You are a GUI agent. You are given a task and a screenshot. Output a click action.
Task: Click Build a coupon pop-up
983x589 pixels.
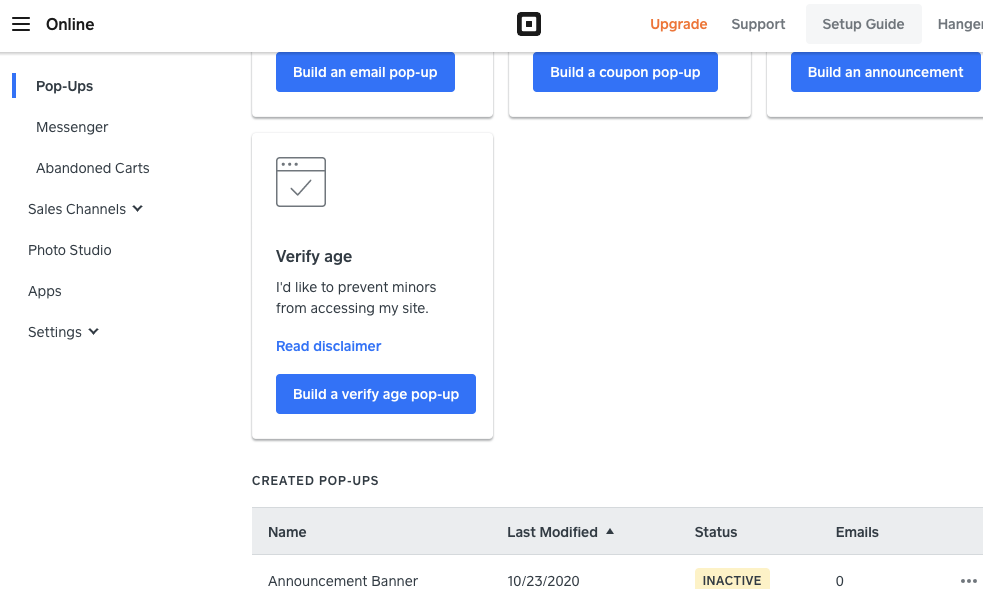(x=625, y=72)
